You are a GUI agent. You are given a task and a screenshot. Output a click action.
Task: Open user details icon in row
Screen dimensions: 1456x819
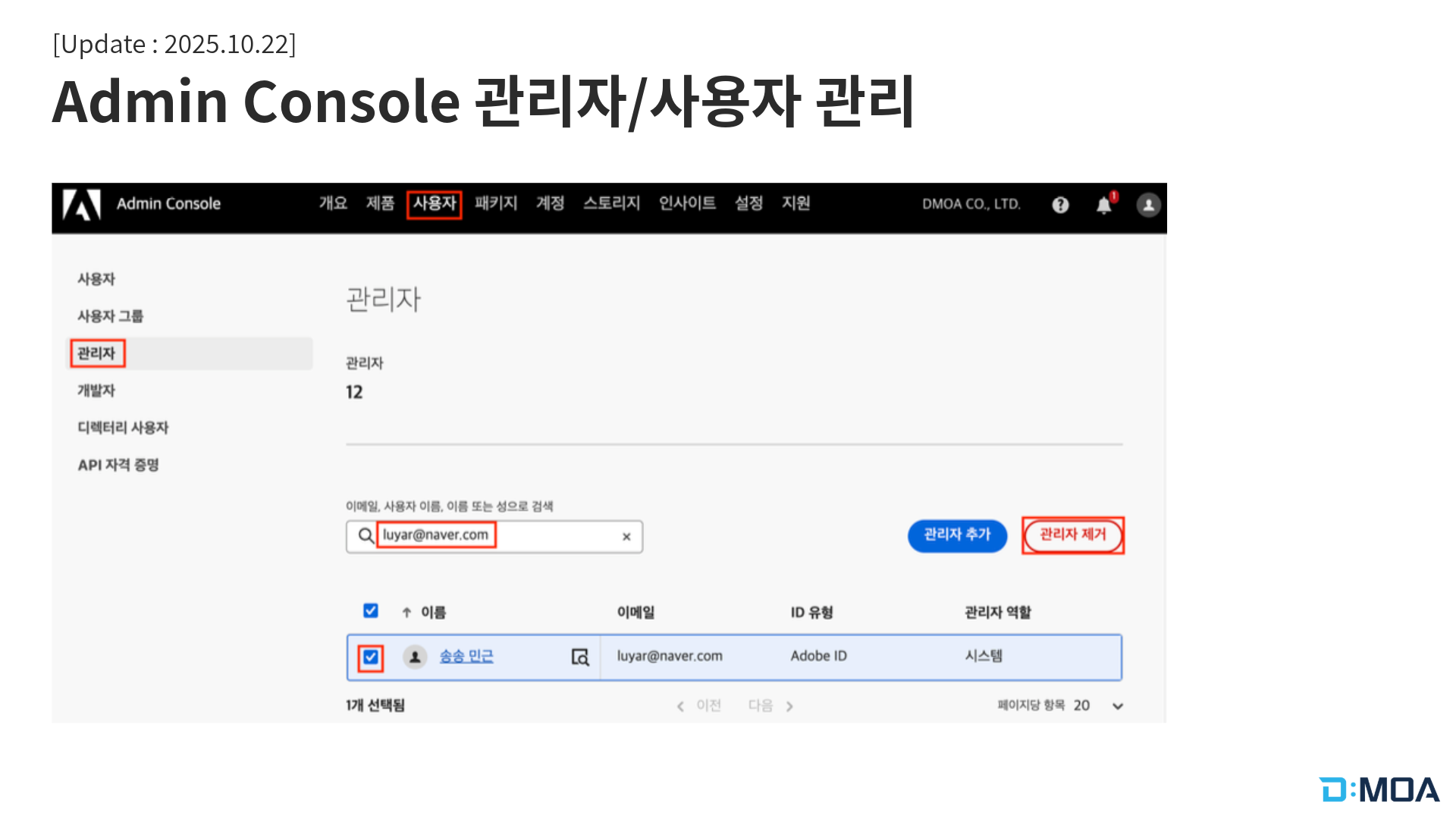(580, 657)
